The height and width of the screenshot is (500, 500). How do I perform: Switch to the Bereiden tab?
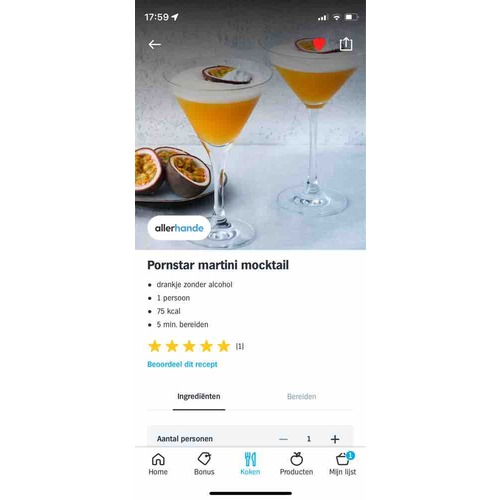301,396
